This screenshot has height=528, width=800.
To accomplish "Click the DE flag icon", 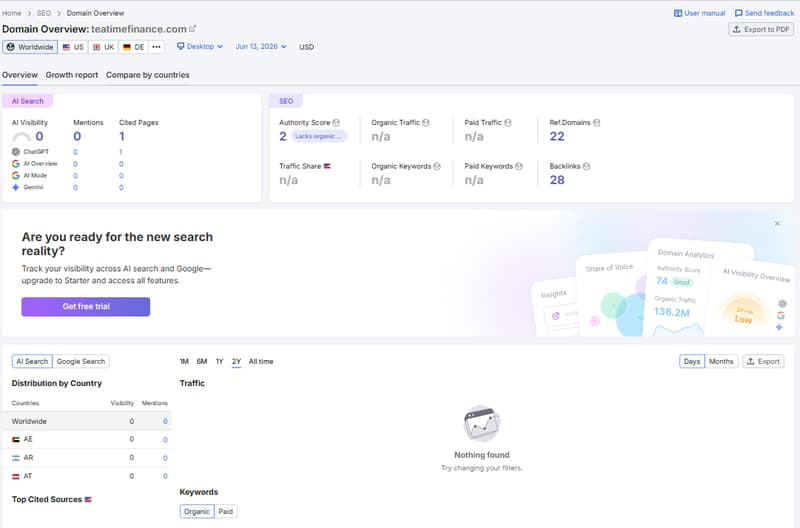I will pos(127,47).
